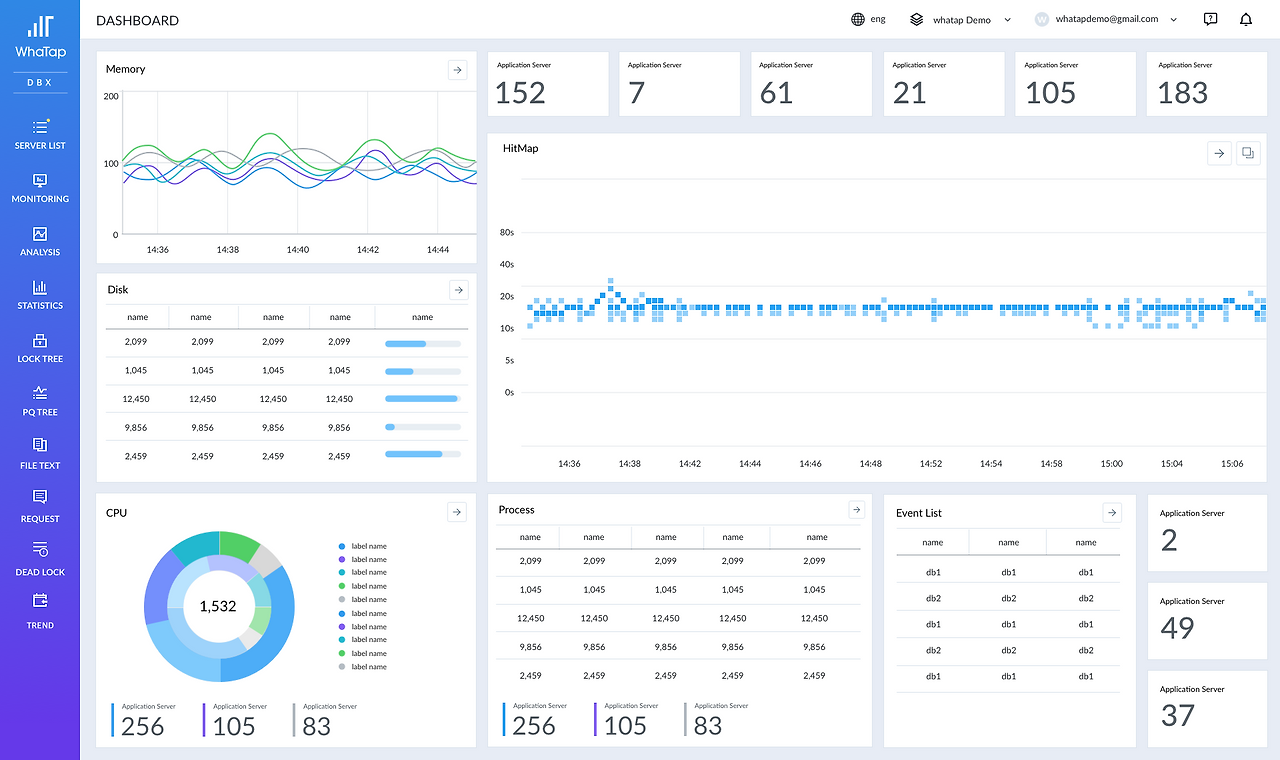Open the Event List detail arrow
Screen dimensions: 1280x760
(1111, 512)
